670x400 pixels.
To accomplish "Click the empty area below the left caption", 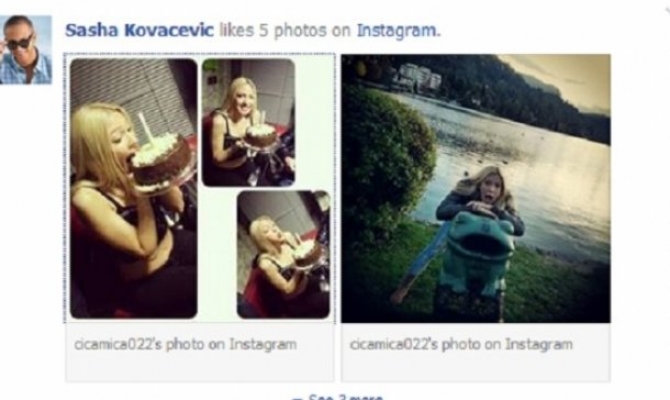I will tap(200, 368).
